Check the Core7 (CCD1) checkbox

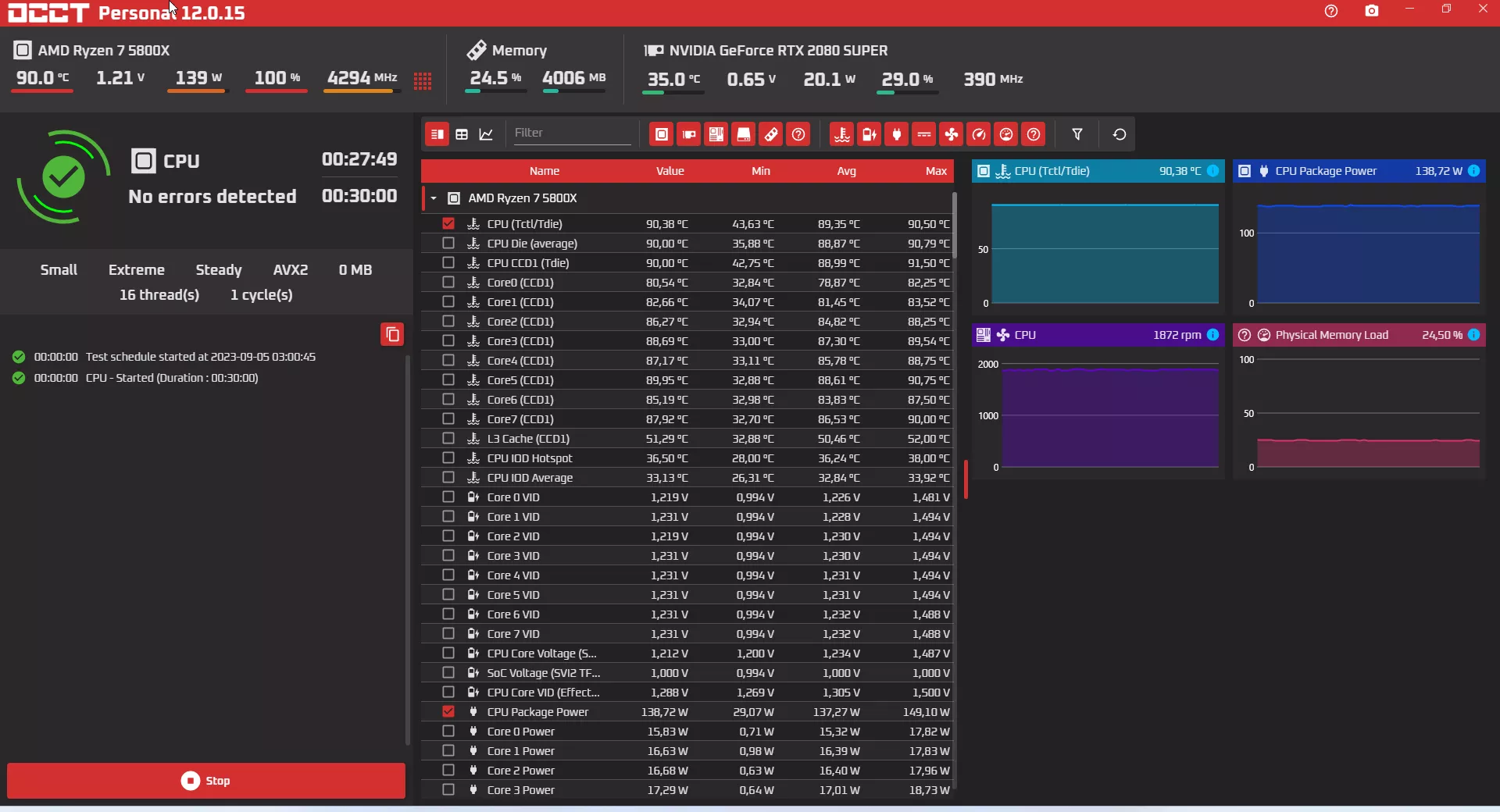point(448,418)
